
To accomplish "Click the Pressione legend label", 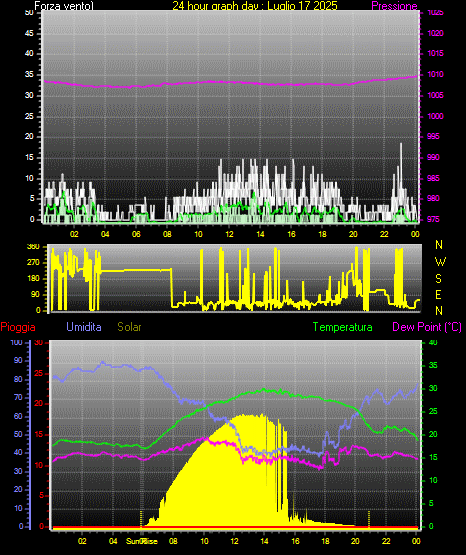I will [394, 6].
